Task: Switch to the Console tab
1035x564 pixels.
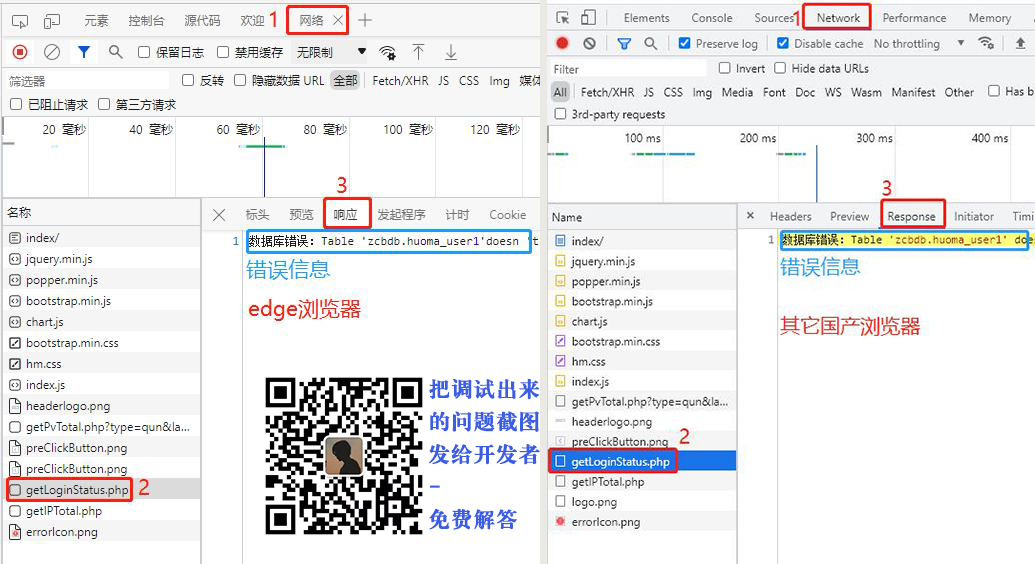Action: 712,18
